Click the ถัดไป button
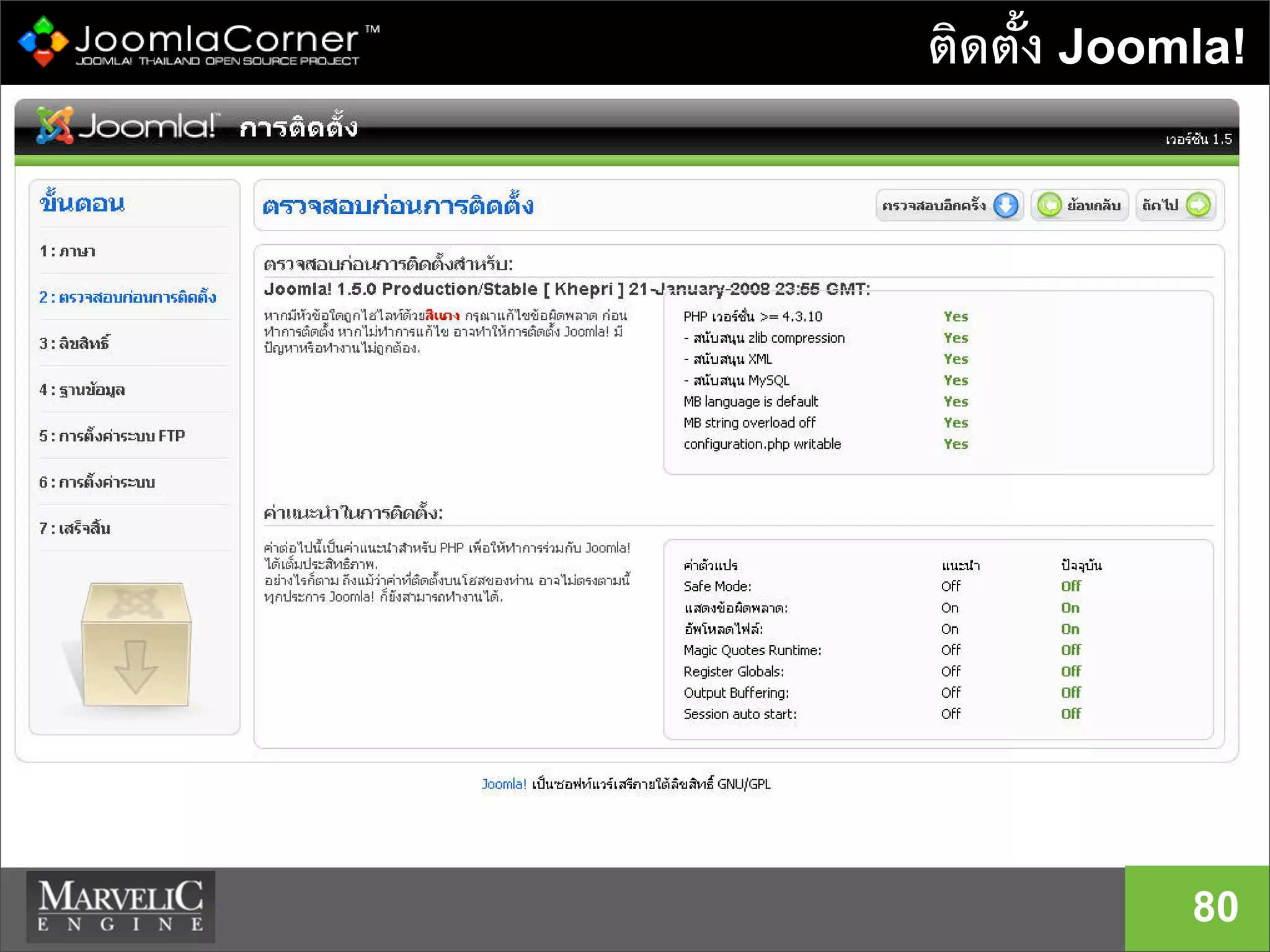Image resolution: width=1270 pixels, height=952 pixels. point(1176,205)
